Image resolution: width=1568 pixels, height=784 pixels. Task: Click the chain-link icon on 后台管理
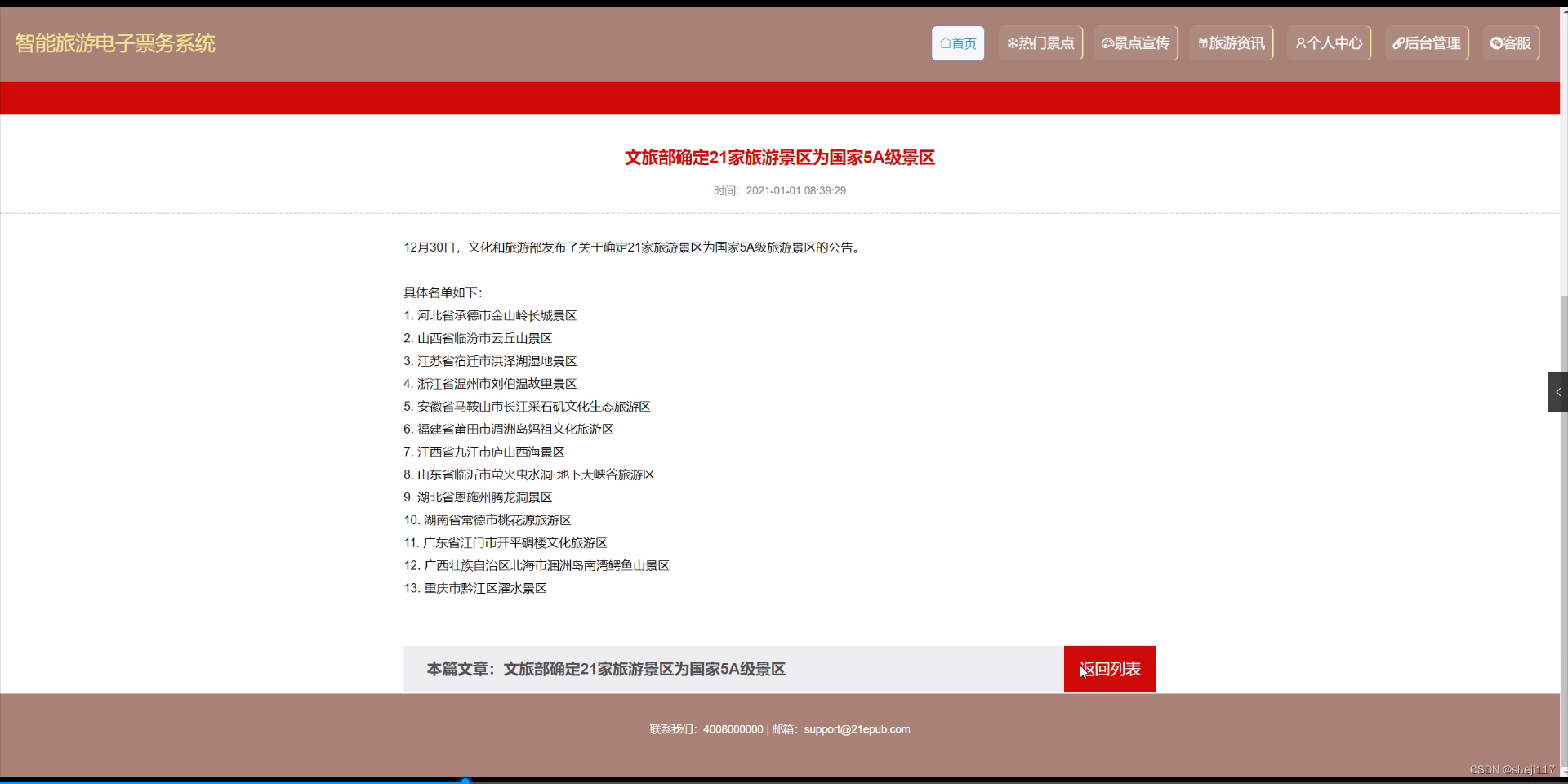click(1396, 42)
